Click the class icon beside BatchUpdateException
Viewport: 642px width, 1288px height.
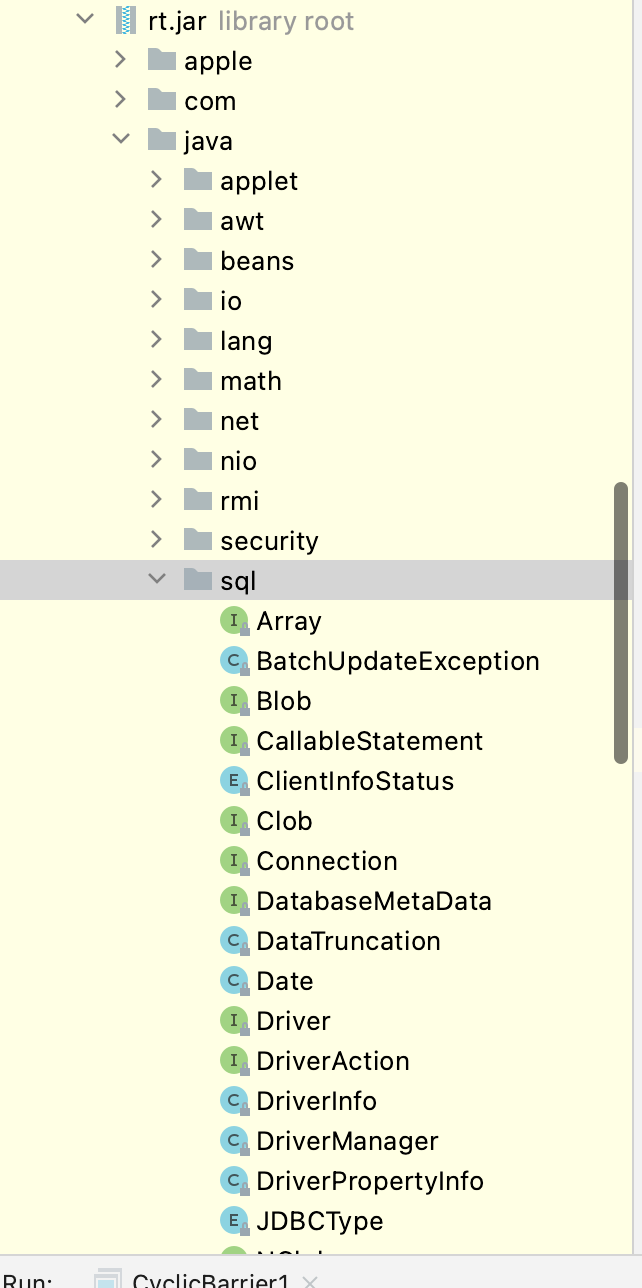tap(233, 661)
